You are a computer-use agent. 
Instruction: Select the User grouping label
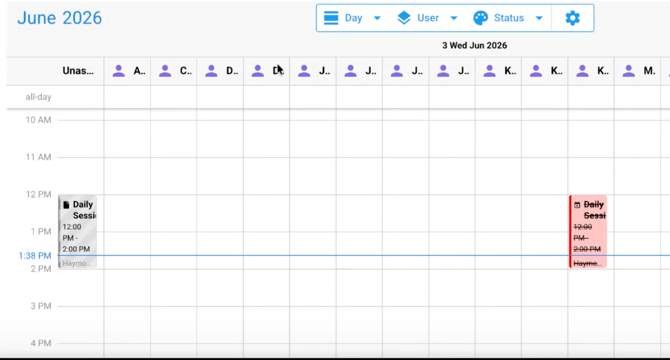click(x=428, y=18)
